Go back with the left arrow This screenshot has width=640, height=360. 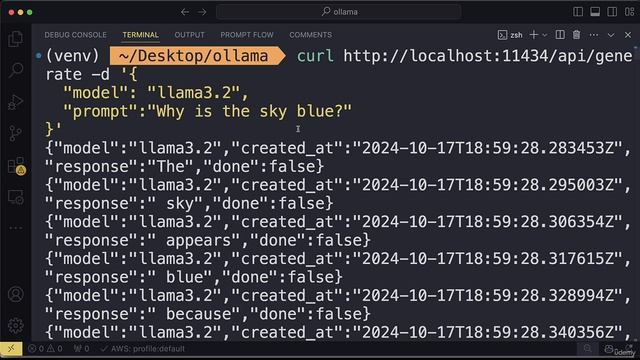[x=185, y=12]
